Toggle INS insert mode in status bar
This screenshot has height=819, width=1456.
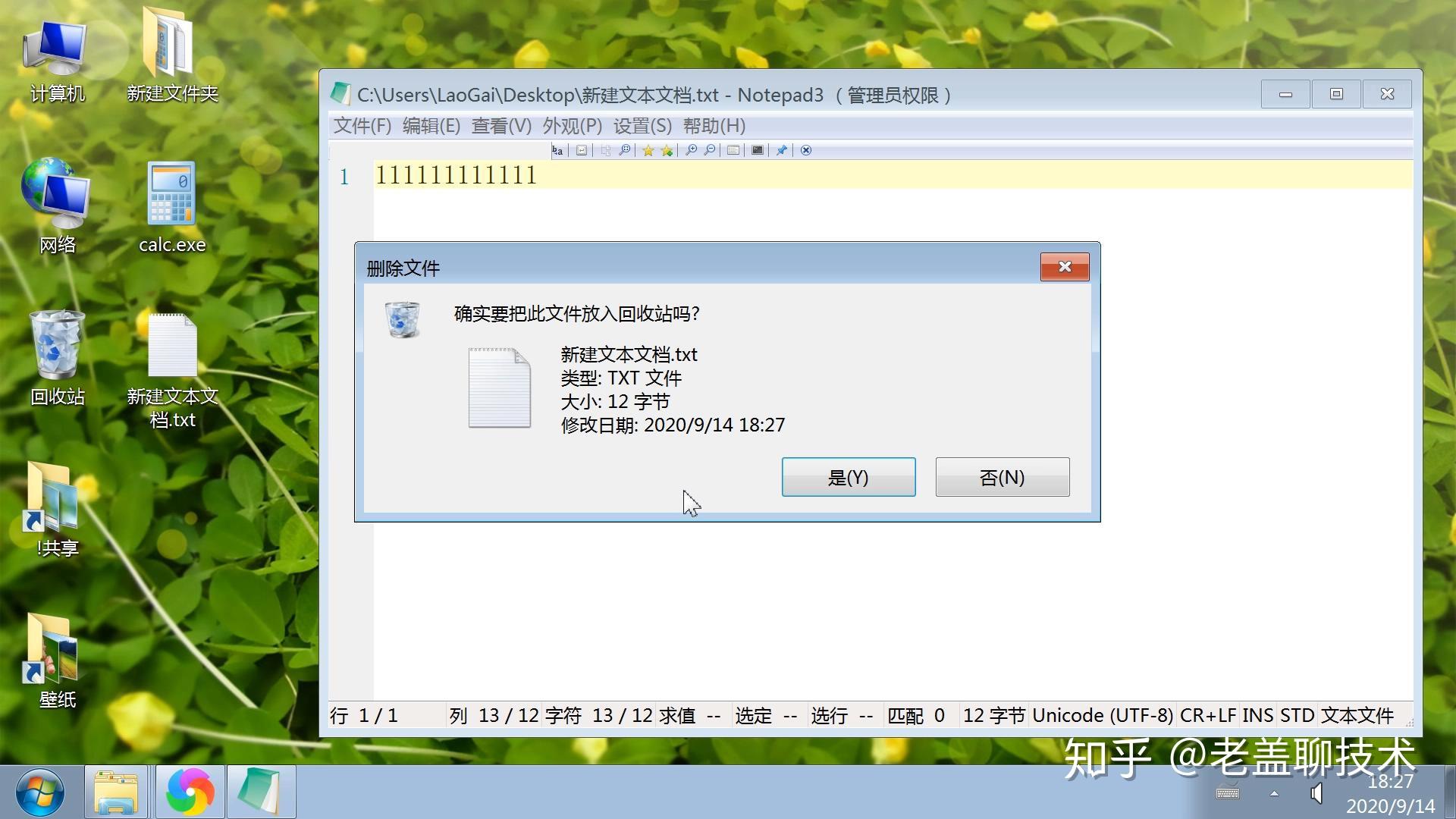point(1258,714)
